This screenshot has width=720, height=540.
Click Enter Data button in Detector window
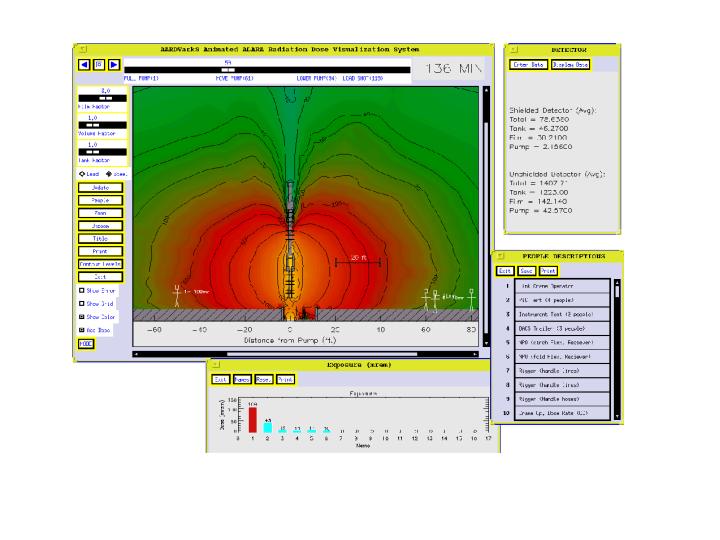tap(528, 65)
